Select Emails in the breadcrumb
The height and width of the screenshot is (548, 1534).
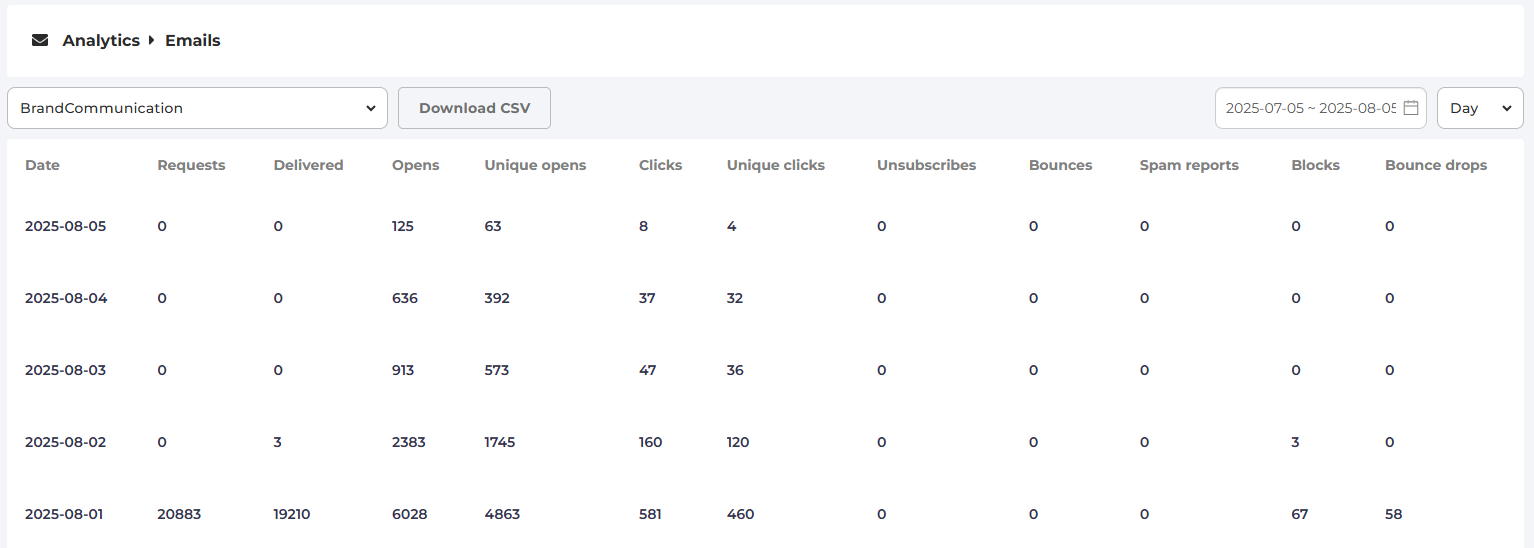tap(193, 41)
